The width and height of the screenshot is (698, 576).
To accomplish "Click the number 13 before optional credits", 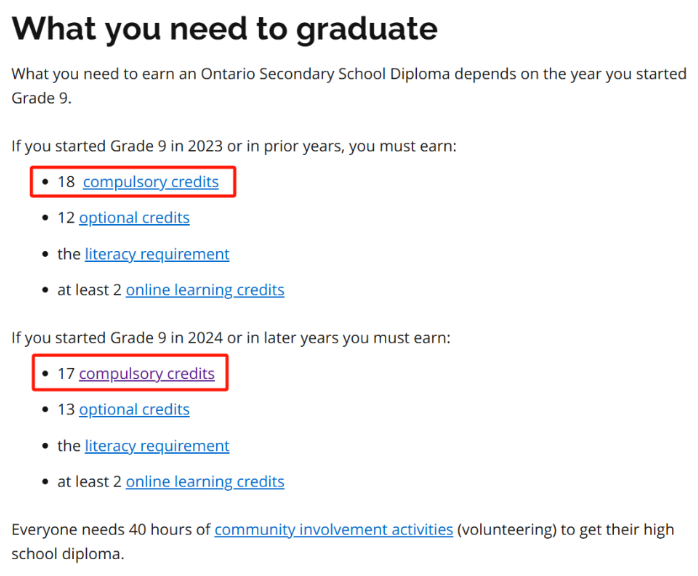I will click(x=66, y=410).
